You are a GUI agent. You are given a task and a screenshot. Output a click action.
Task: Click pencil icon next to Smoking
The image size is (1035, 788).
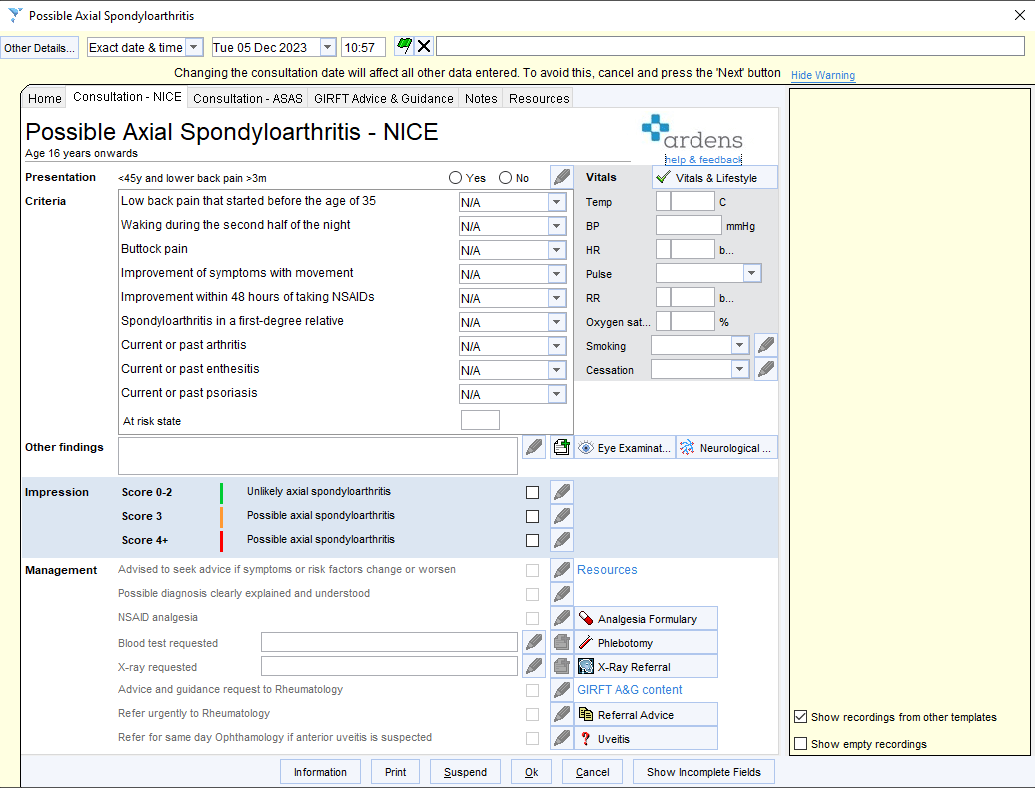(766, 345)
